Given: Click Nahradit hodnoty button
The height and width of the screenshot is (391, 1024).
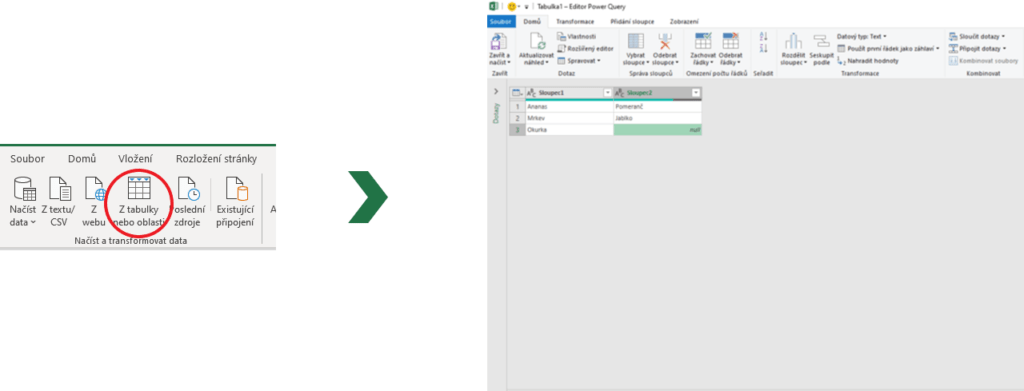Looking at the screenshot, I should [868, 60].
